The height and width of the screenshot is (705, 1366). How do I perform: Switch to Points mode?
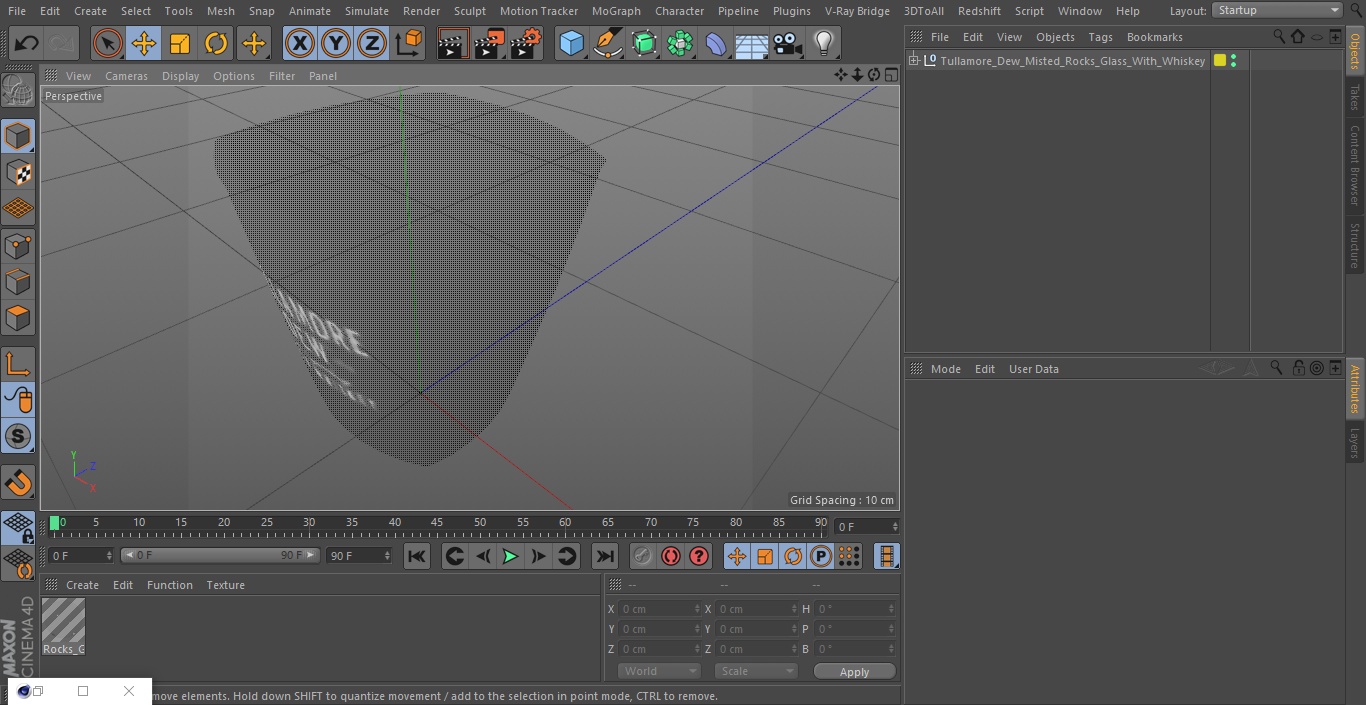[x=18, y=246]
